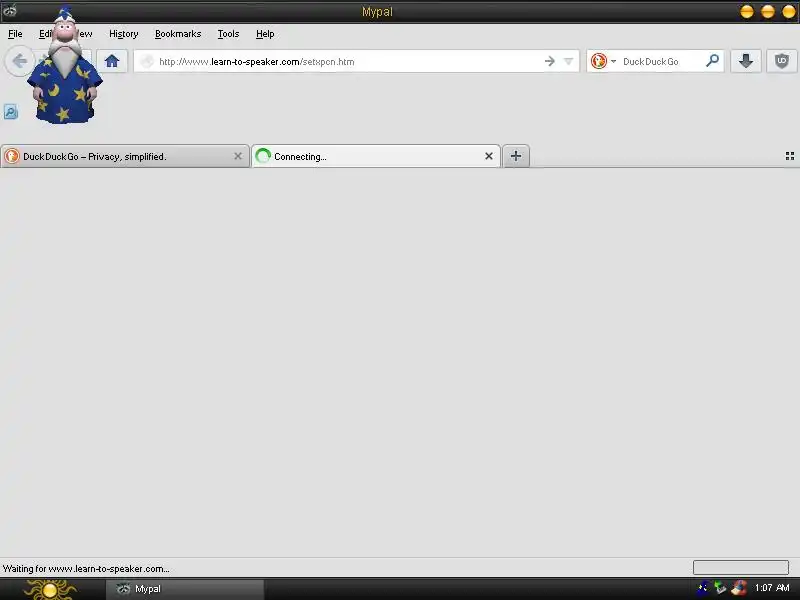Open the Bookmarks menu

coord(178,34)
